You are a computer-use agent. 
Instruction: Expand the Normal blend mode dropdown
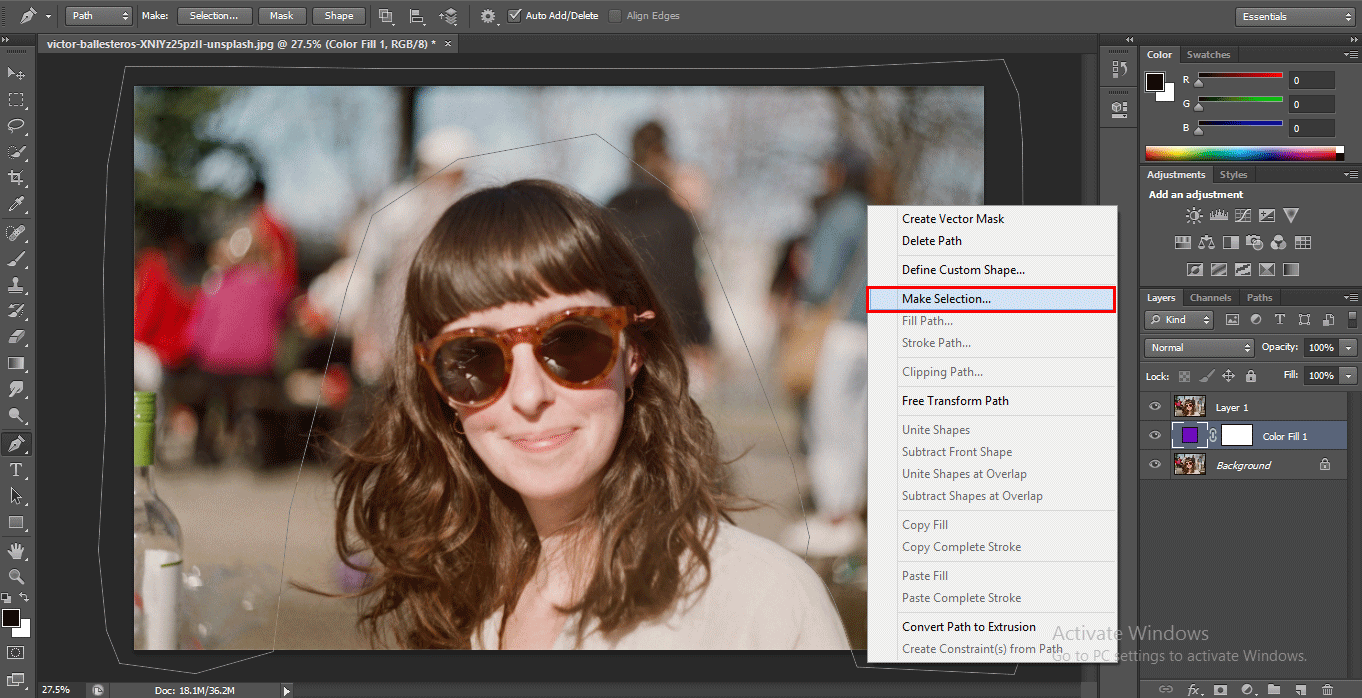click(1199, 348)
